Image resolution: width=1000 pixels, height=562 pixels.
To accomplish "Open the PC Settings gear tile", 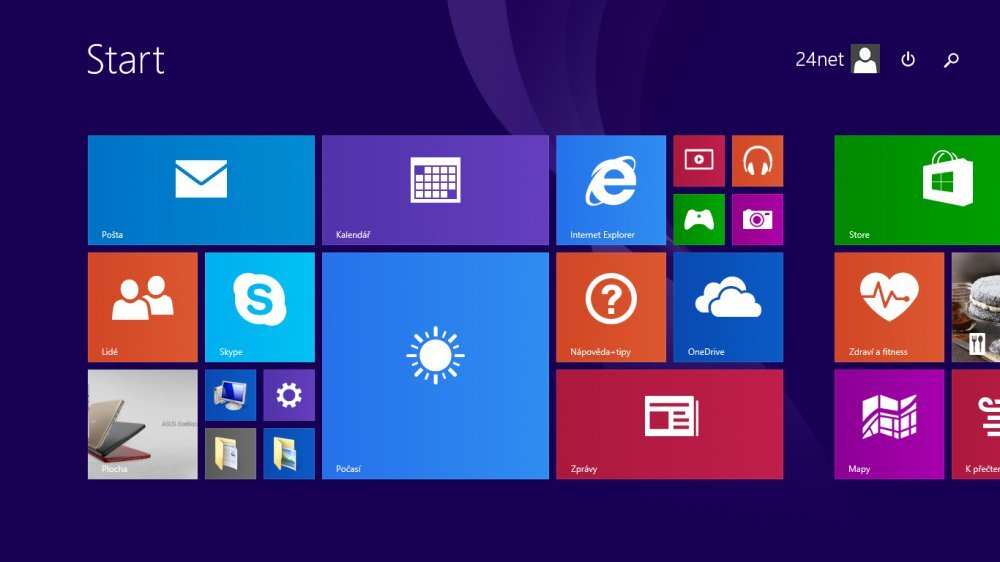I will point(289,395).
